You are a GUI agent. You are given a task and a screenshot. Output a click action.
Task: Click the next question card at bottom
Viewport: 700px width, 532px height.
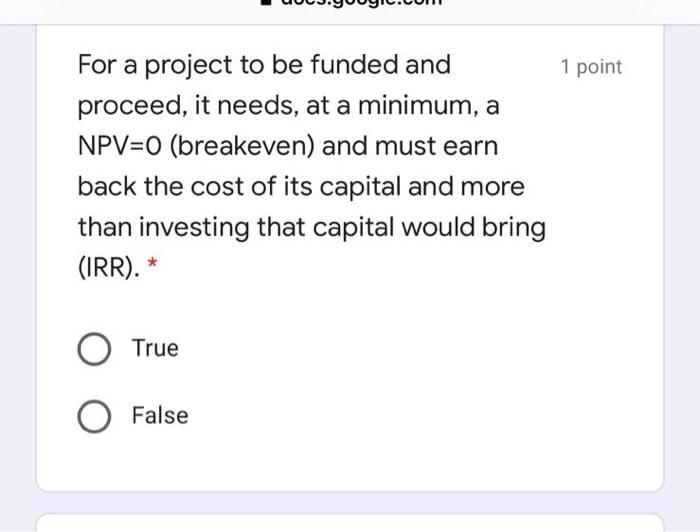pos(350,523)
